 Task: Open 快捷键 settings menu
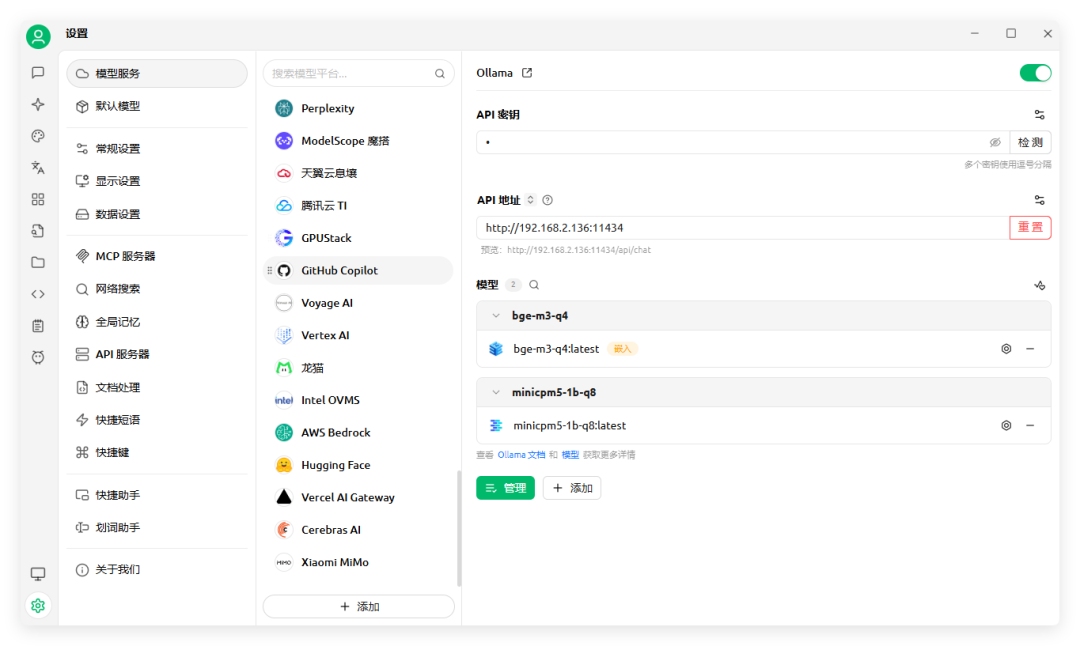click(x=157, y=452)
